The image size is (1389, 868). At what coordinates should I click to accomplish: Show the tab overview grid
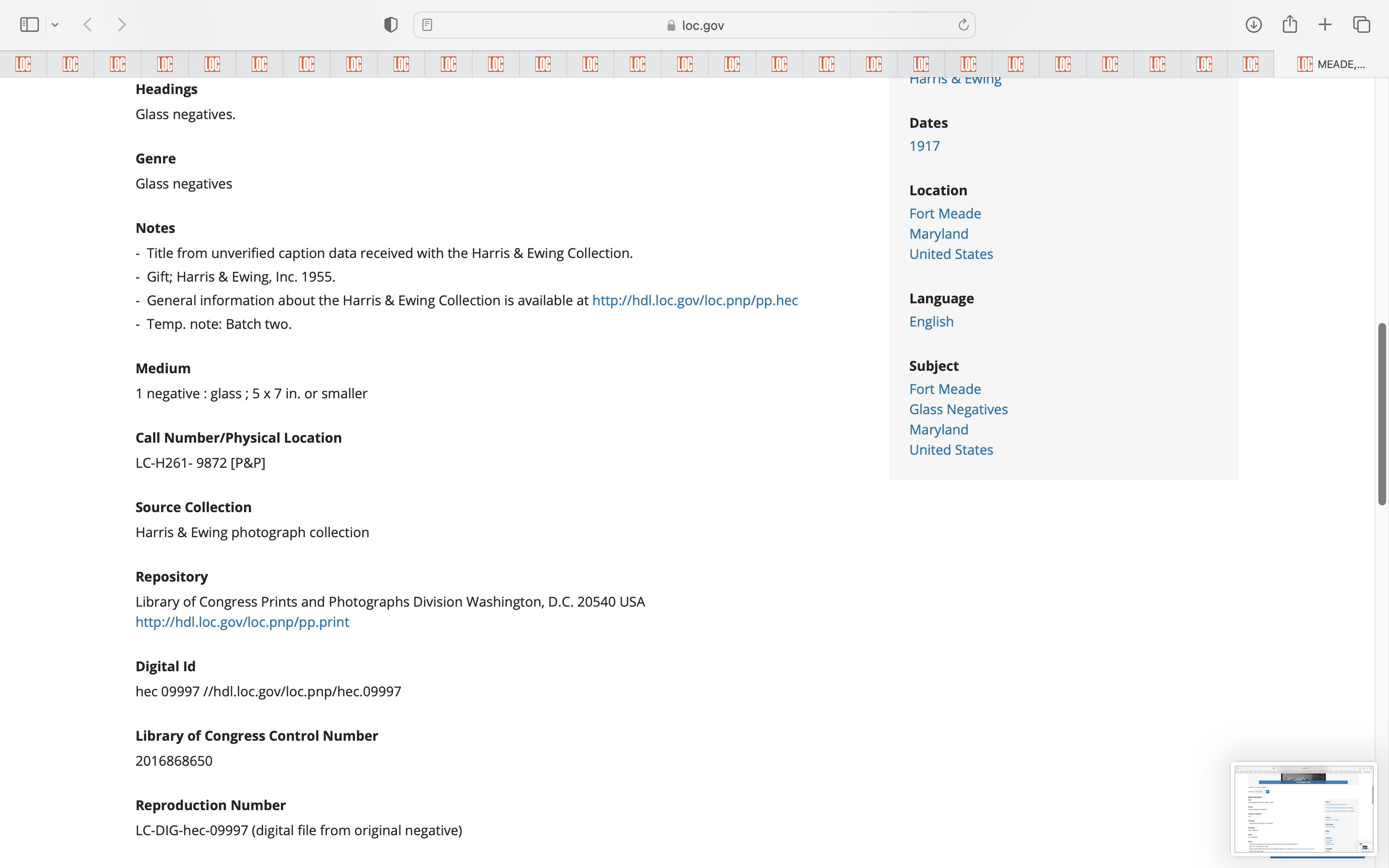[1362, 25]
